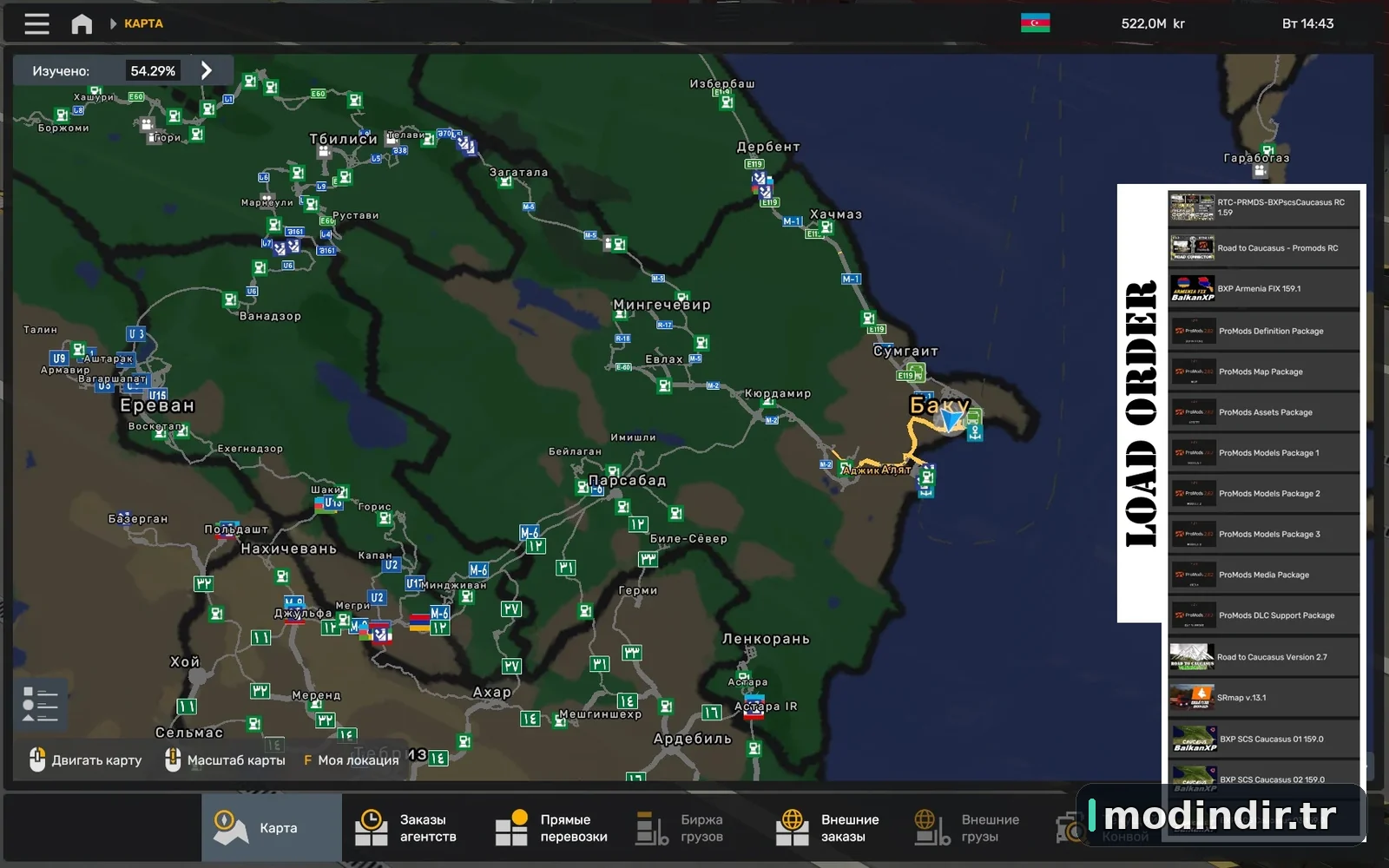Screen dimensions: 1389x868
Task: Select the Ванадзор town label
Action: [x=270, y=316]
